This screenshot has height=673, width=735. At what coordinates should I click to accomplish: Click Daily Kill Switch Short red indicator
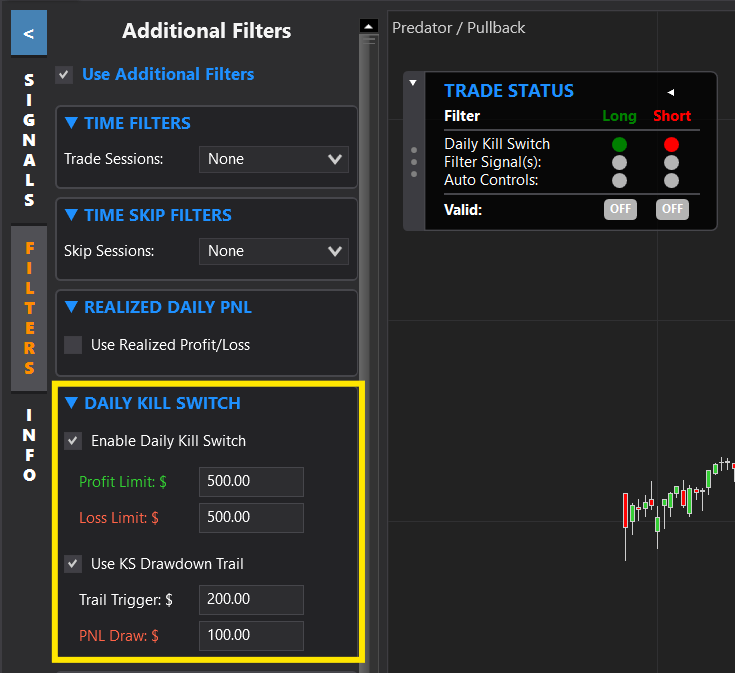[671, 144]
